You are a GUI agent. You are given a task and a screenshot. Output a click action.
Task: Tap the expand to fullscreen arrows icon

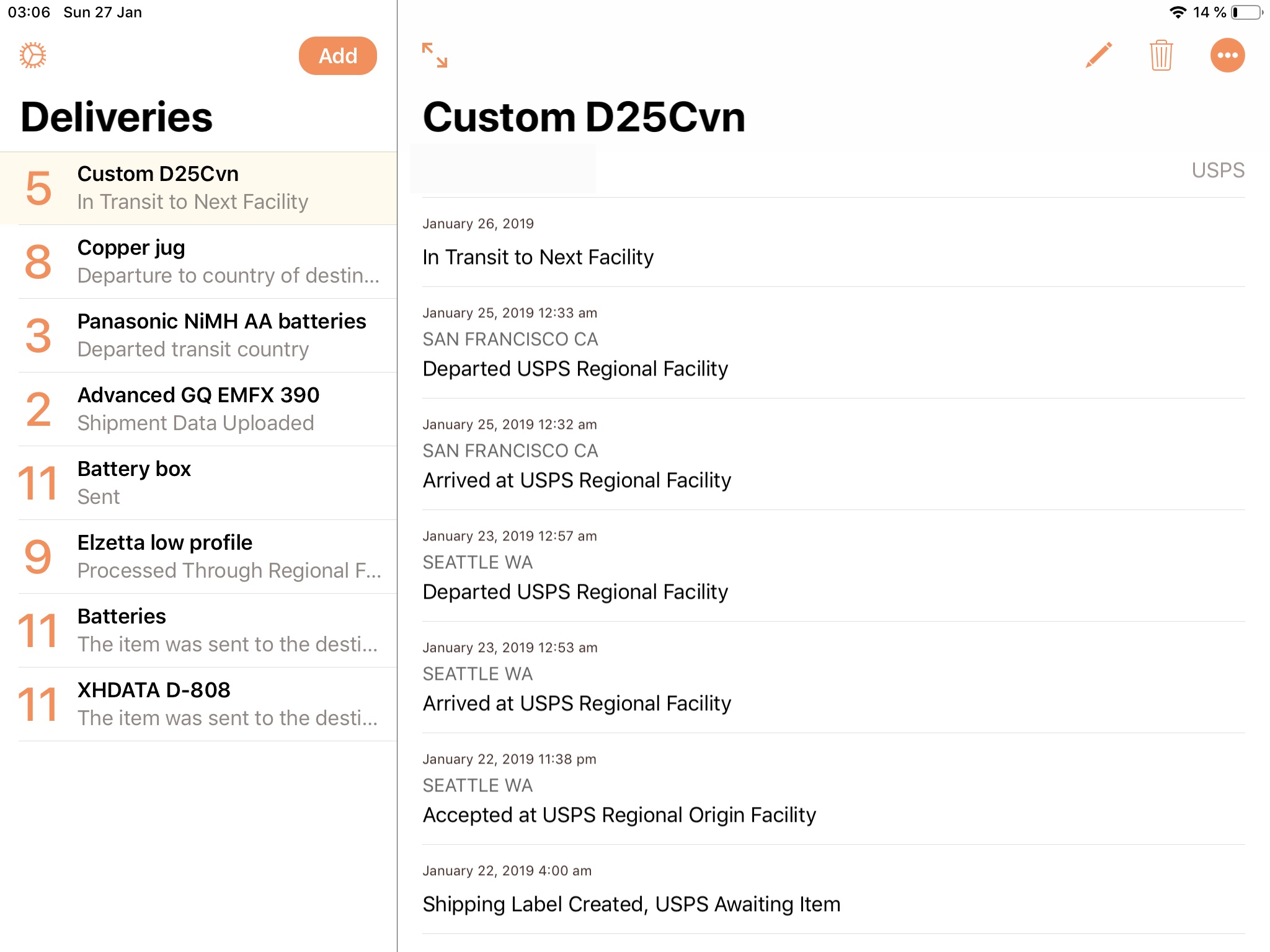tap(434, 55)
